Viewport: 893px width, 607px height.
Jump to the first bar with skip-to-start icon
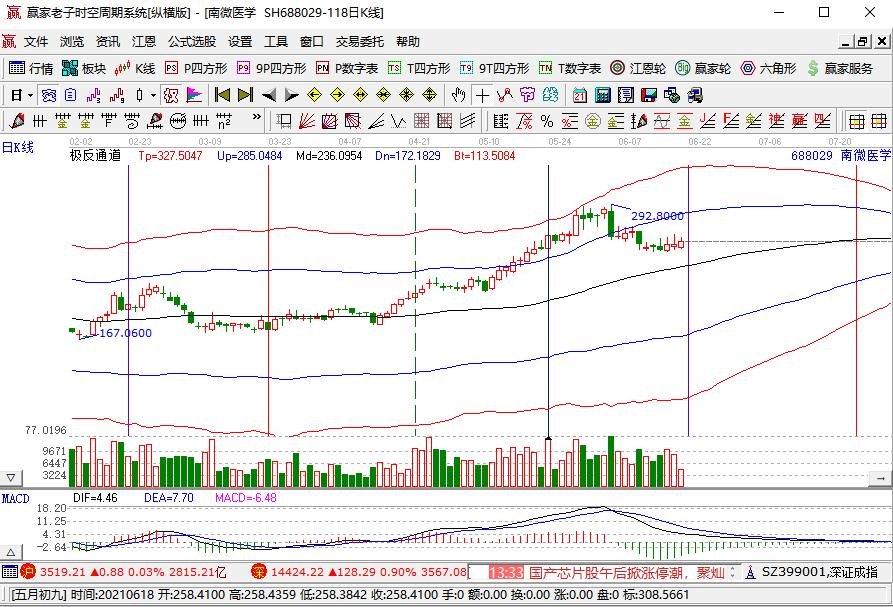tap(222, 95)
